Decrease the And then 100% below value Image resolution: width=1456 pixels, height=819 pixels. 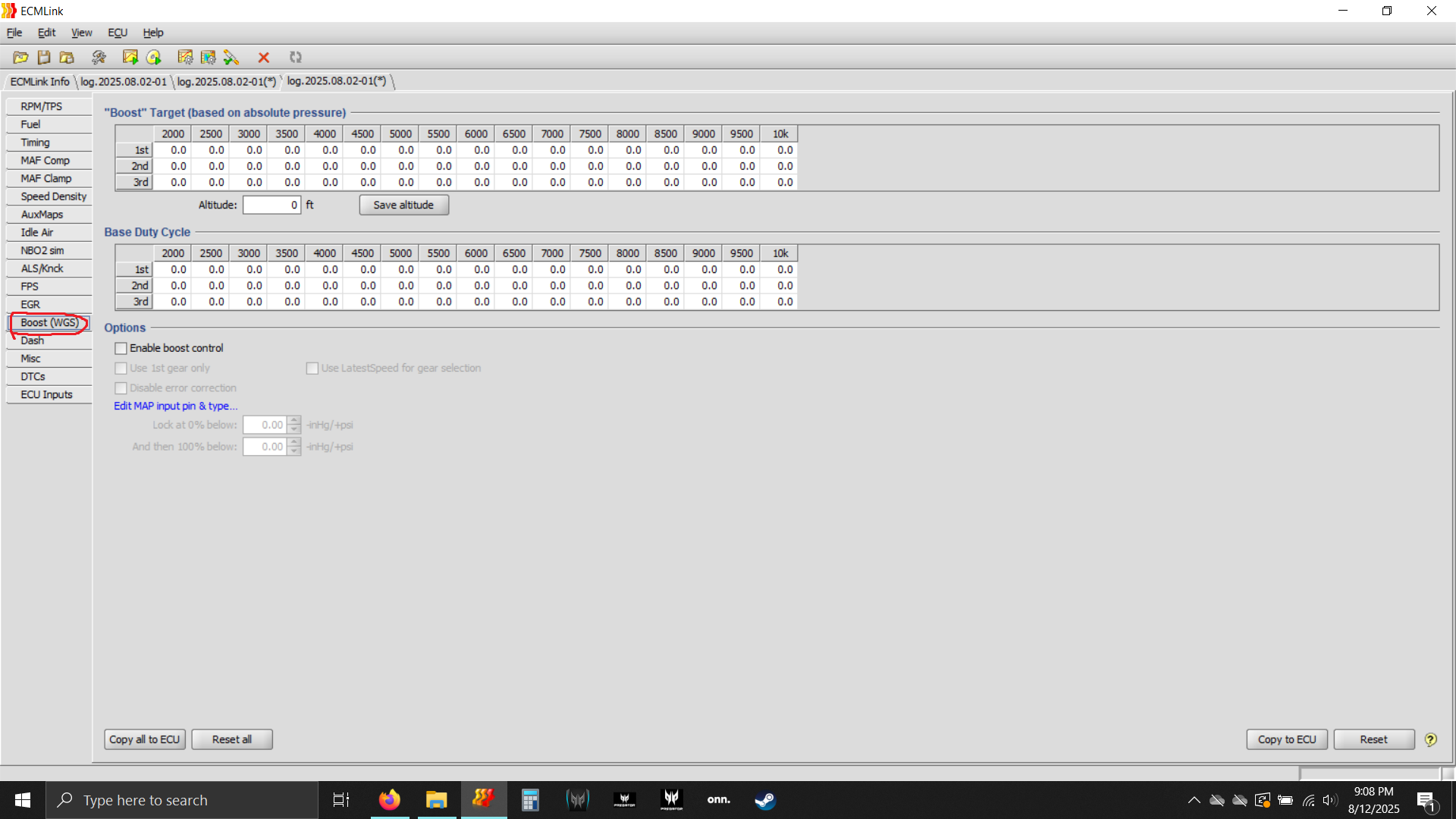(294, 451)
